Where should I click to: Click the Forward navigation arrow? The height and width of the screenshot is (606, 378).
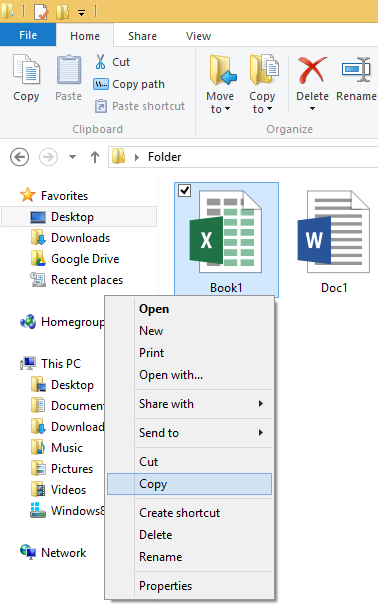pyautogui.click(x=48, y=157)
